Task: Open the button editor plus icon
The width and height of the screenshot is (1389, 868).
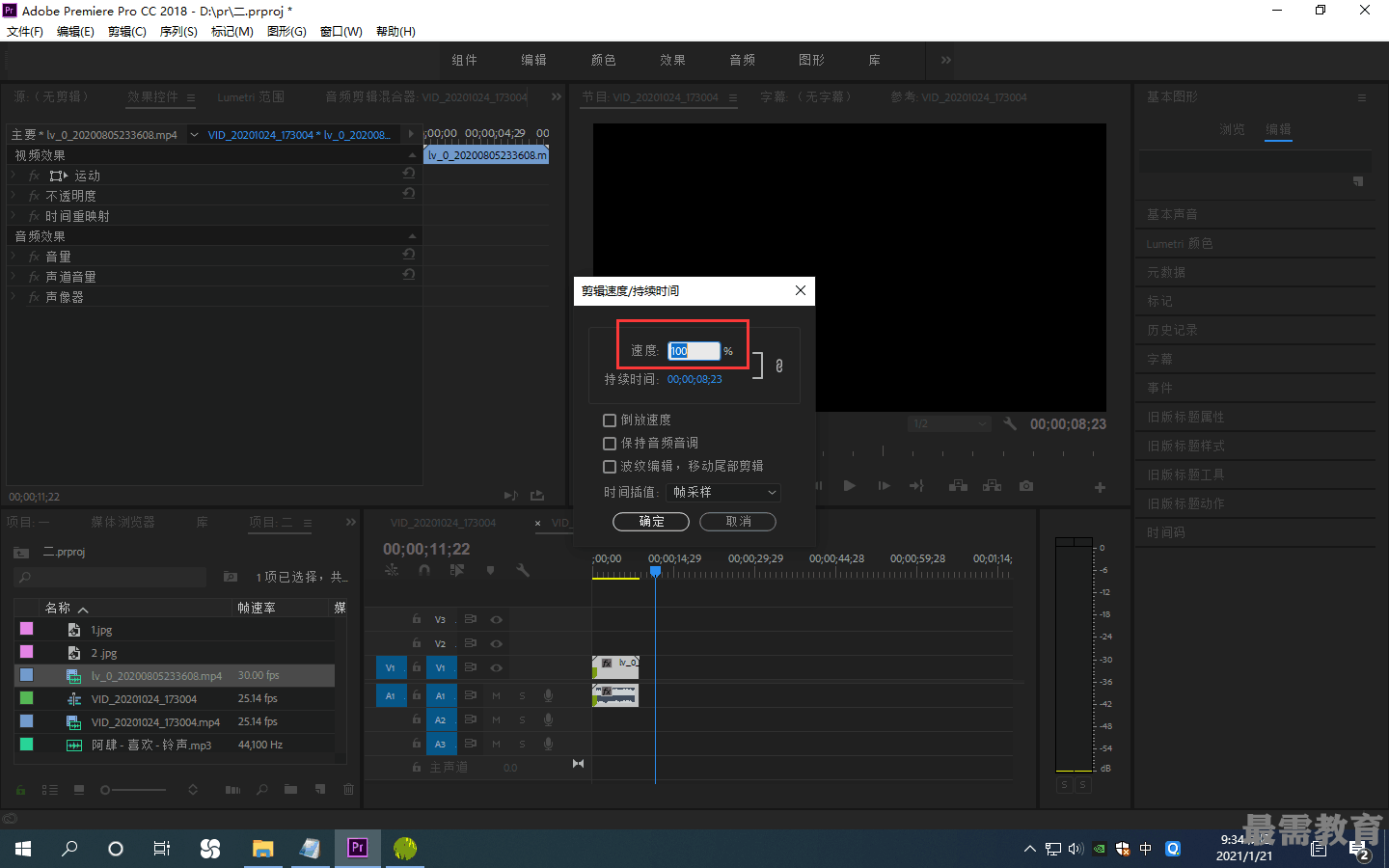Action: click(1100, 488)
